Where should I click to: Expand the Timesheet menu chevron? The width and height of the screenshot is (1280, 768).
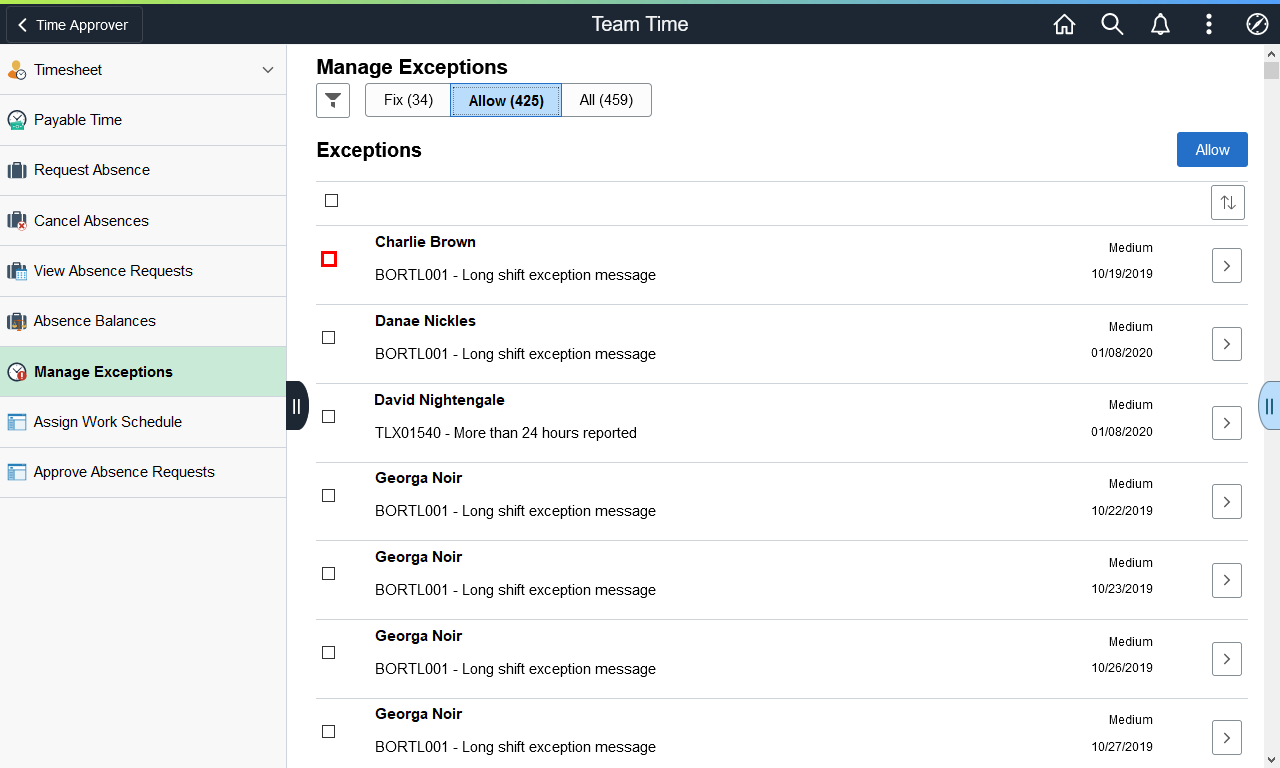click(x=267, y=70)
